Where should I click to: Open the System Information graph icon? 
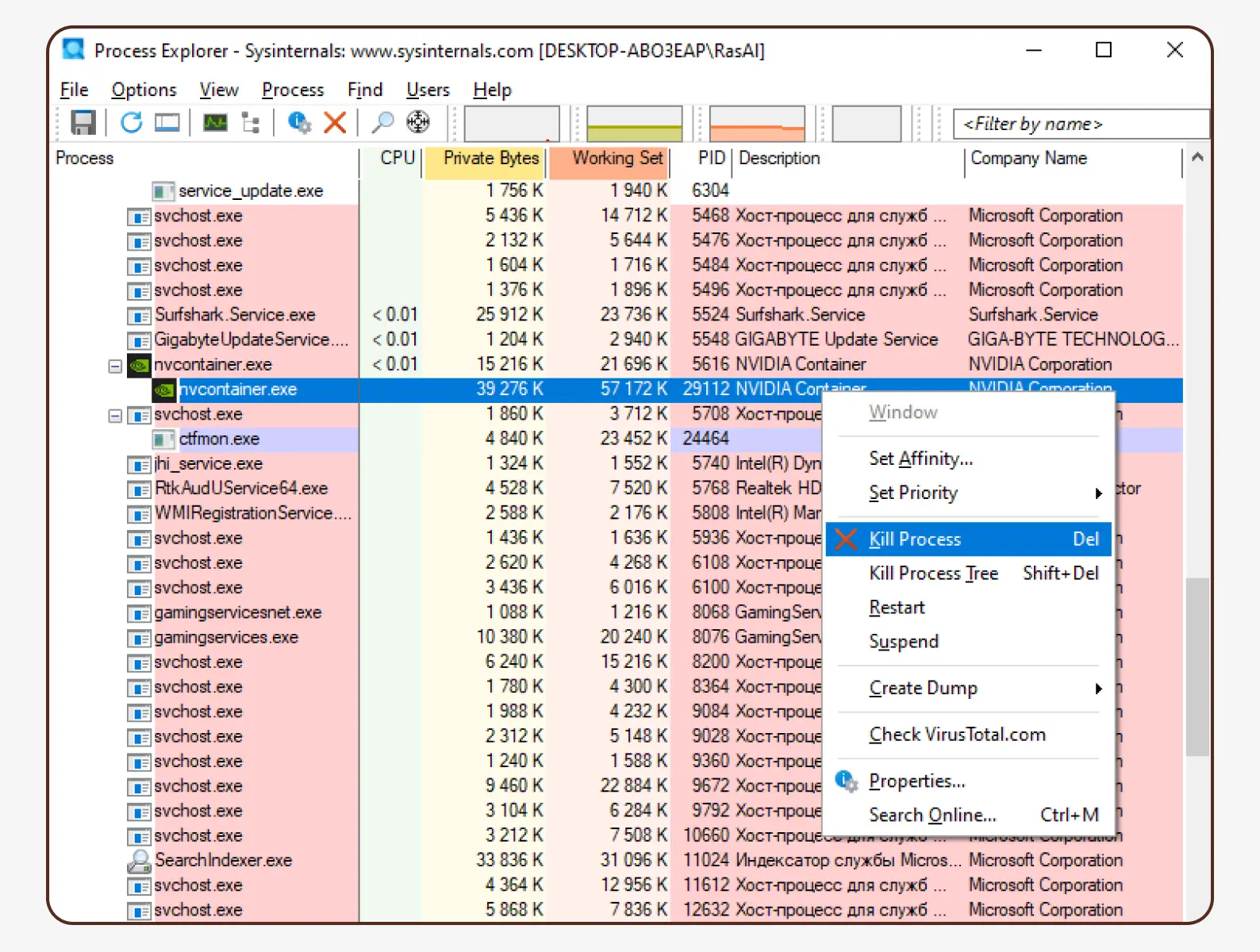tap(215, 123)
